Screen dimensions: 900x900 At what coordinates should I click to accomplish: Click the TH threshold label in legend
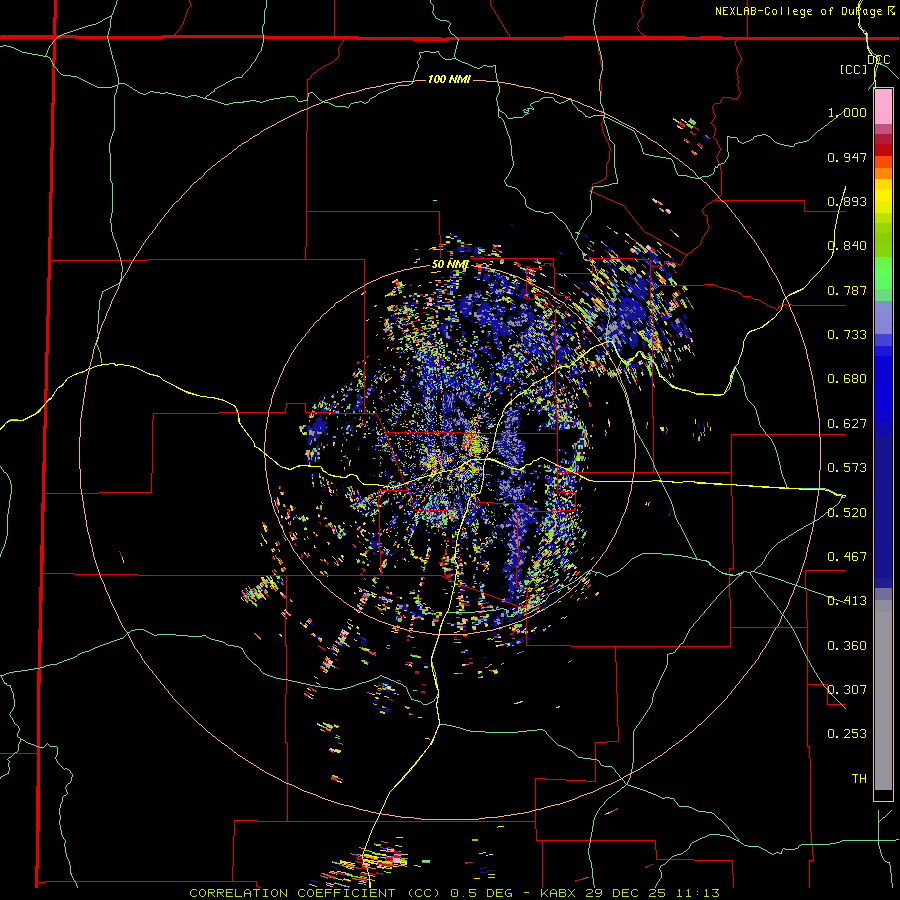pos(859,779)
